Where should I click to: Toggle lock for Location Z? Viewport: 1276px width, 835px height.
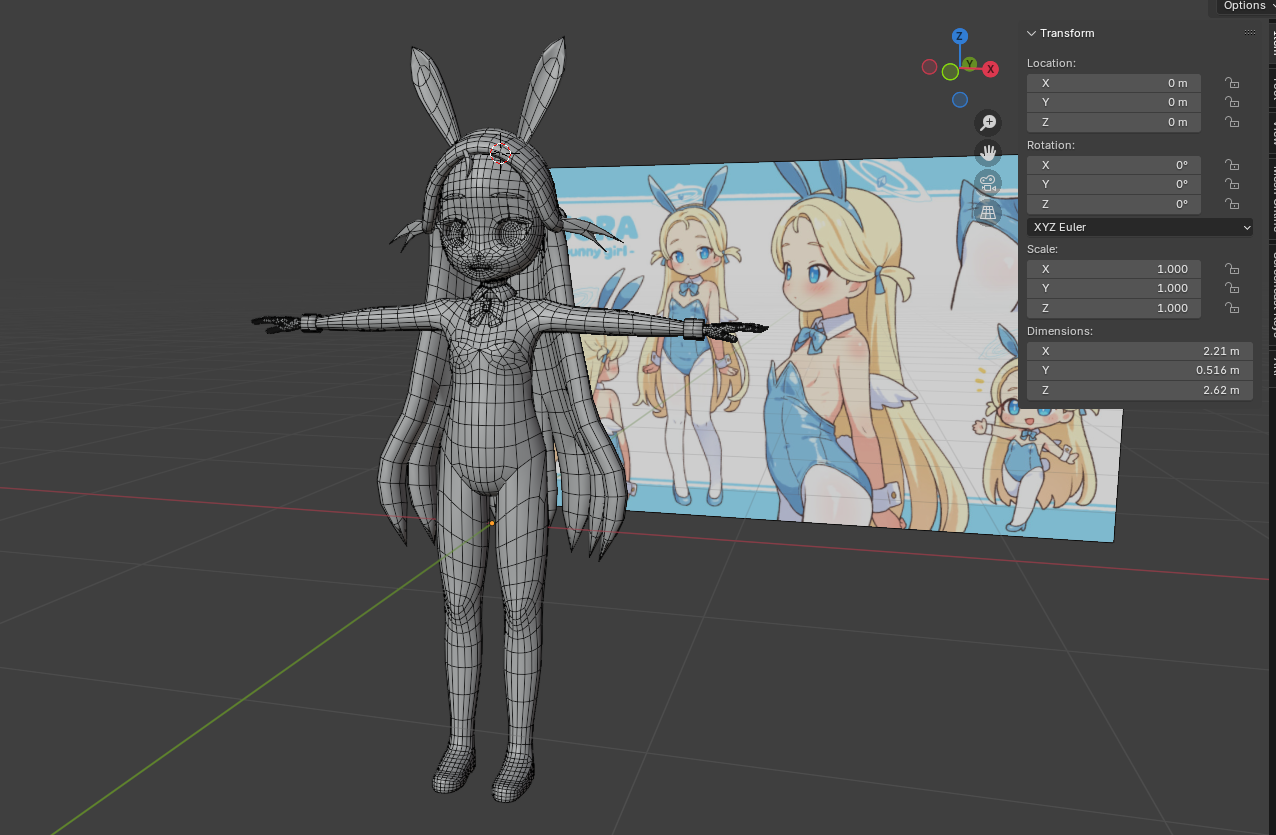(x=1233, y=122)
